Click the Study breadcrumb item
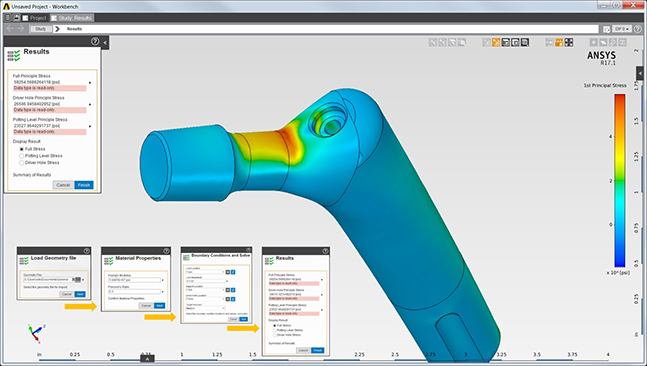 40,29
